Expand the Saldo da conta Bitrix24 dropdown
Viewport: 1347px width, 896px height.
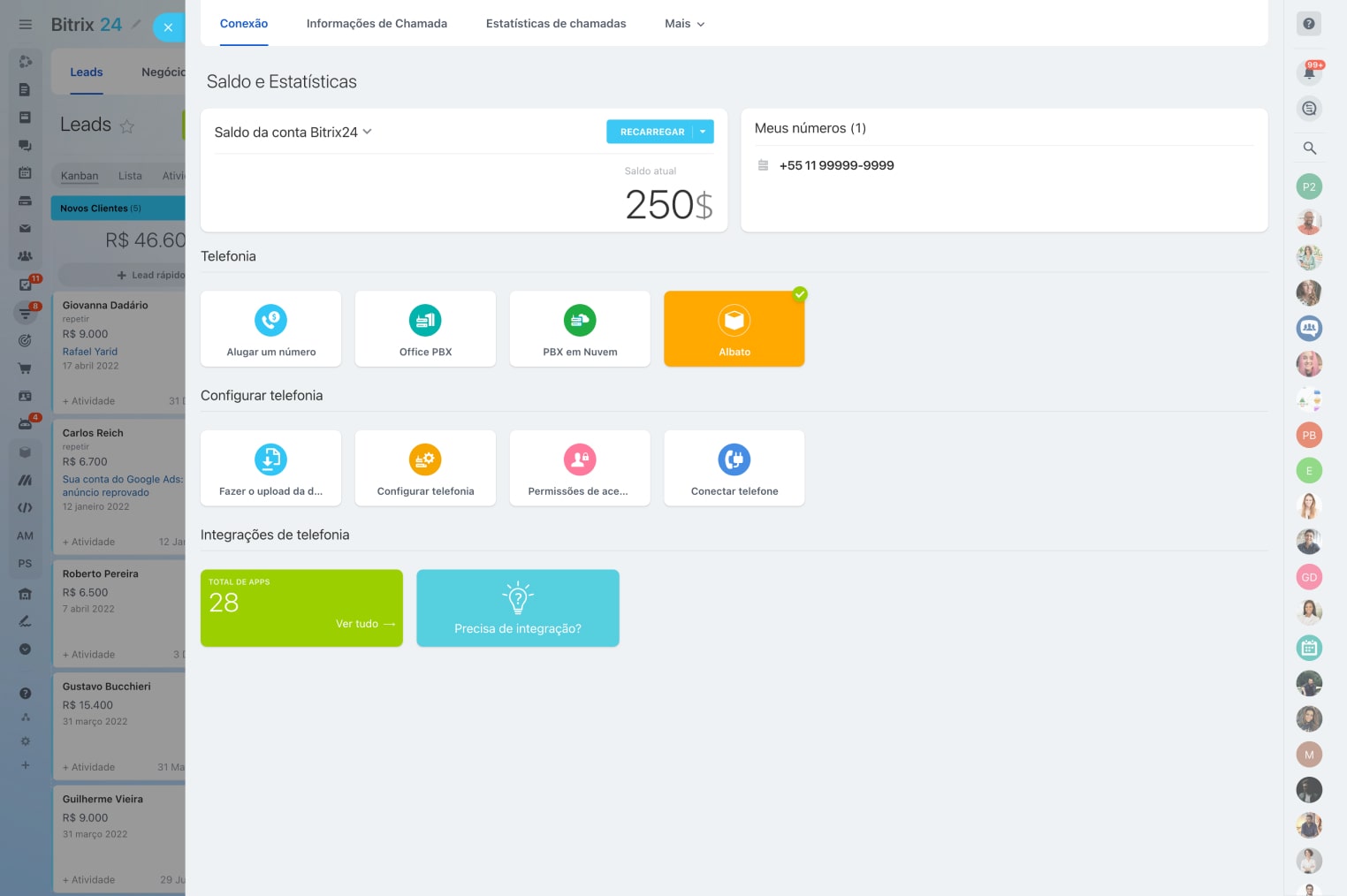pyautogui.click(x=368, y=132)
